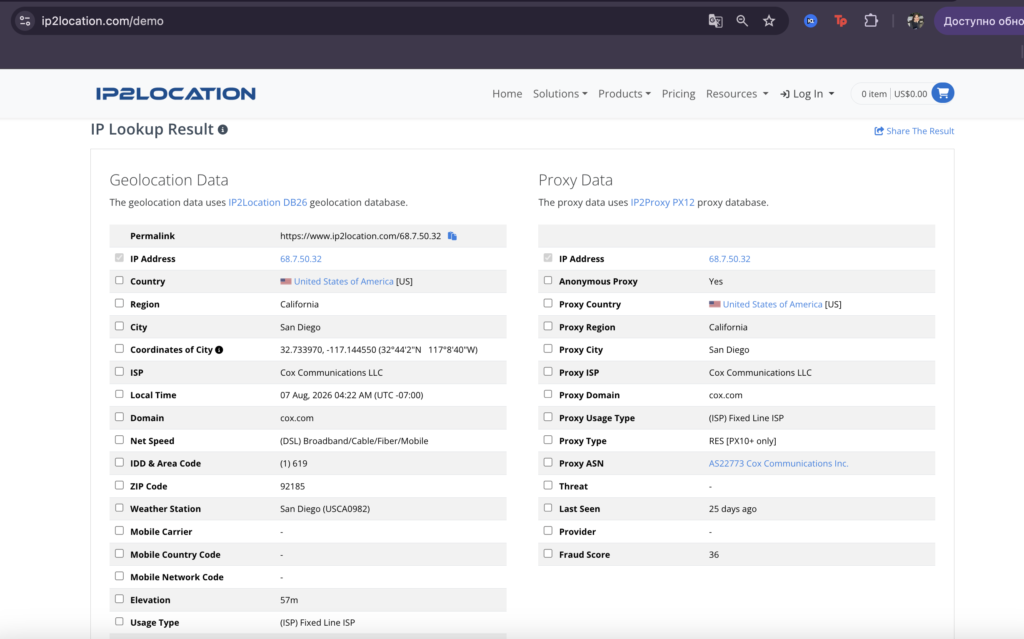The image size is (1024, 639).
Task: Click the Share The Result link
Action: (914, 131)
